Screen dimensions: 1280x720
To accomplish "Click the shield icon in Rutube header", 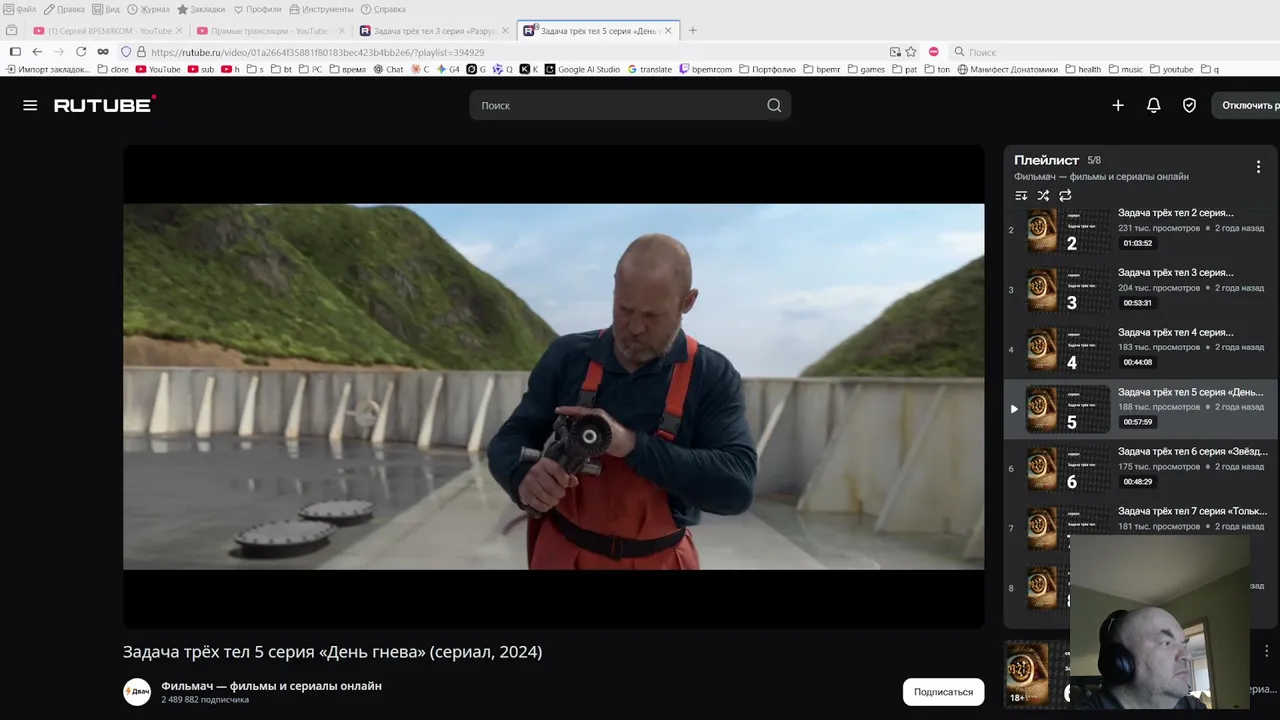I will click(1189, 105).
